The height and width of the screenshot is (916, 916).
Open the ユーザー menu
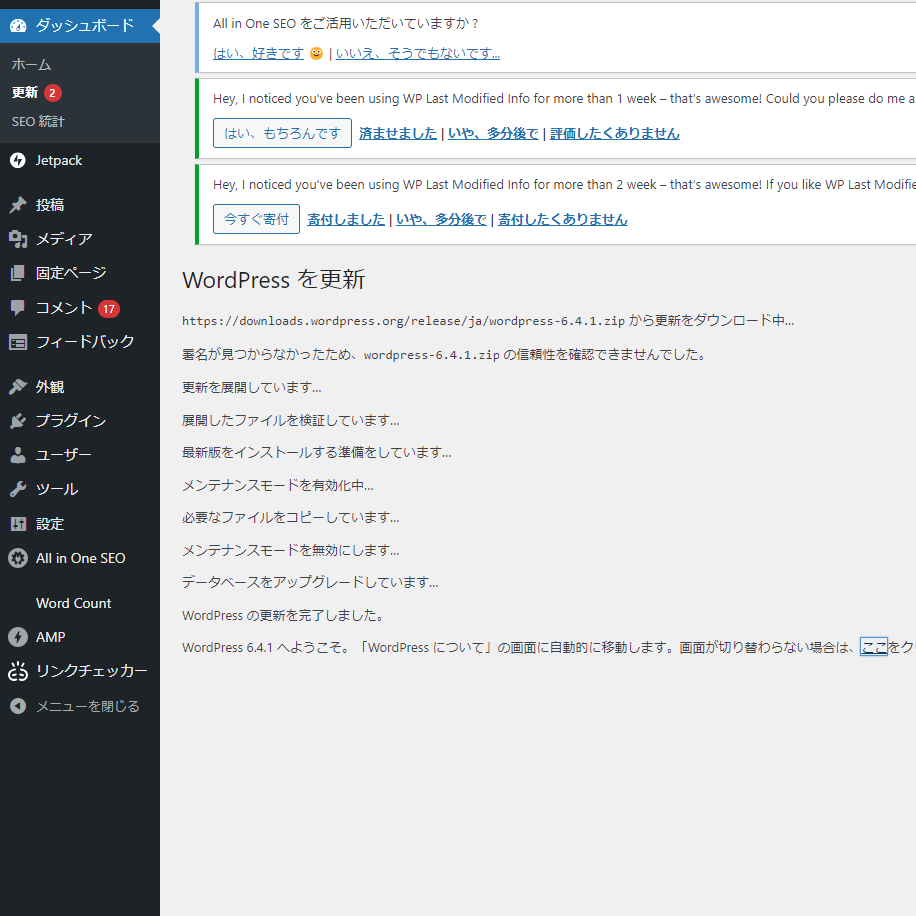click(80, 455)
